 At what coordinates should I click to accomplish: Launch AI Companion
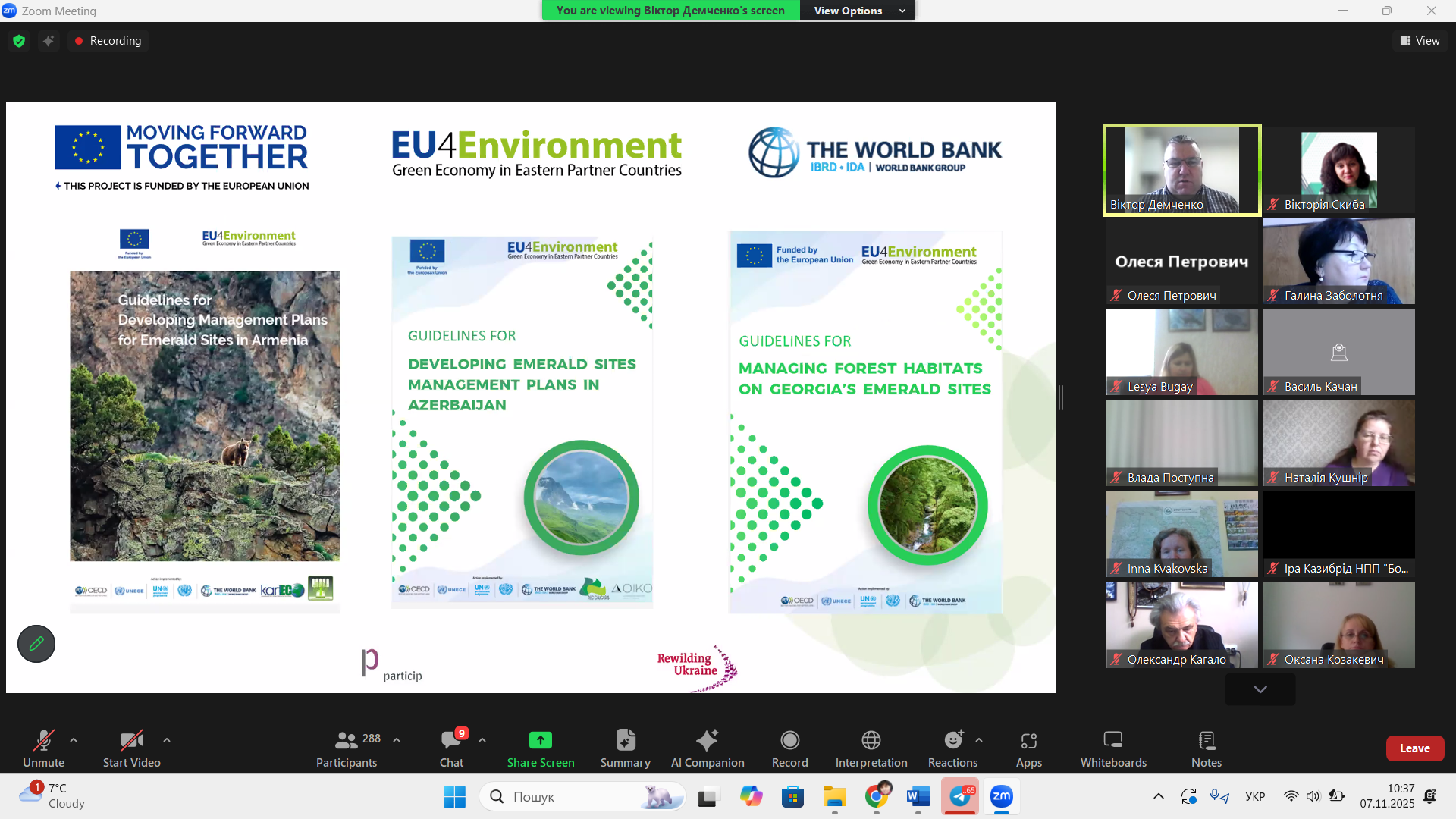click(x=707, y=748)
